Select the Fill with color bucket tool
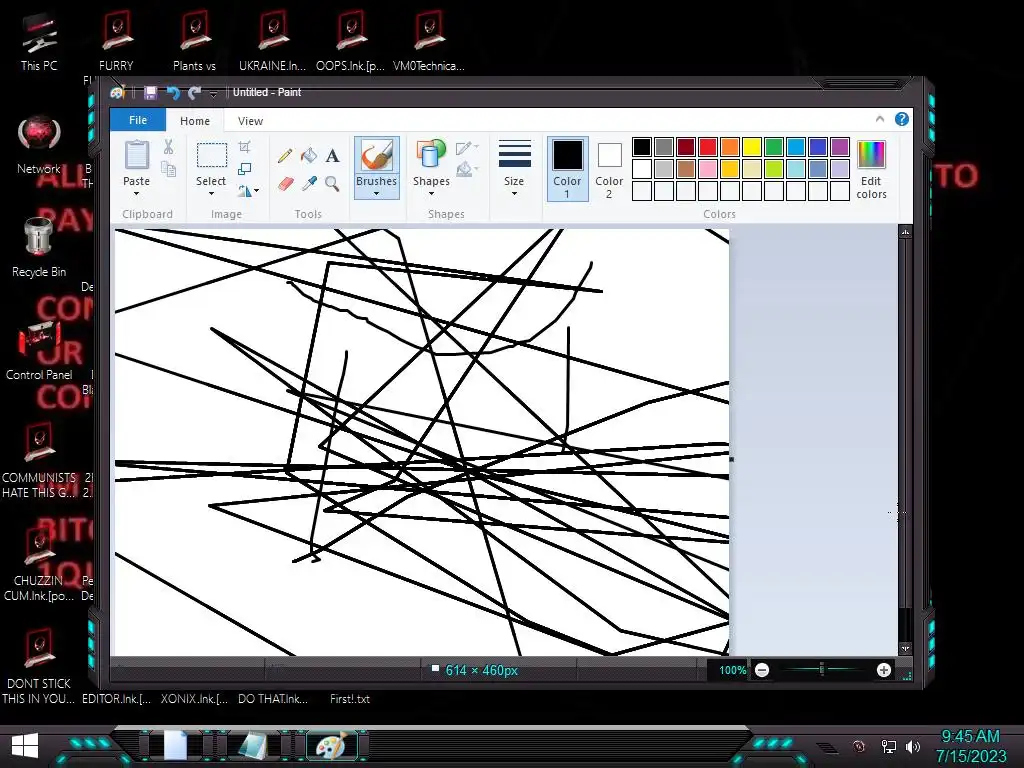The image size is (1024, 768). click(x=308, y=155)
